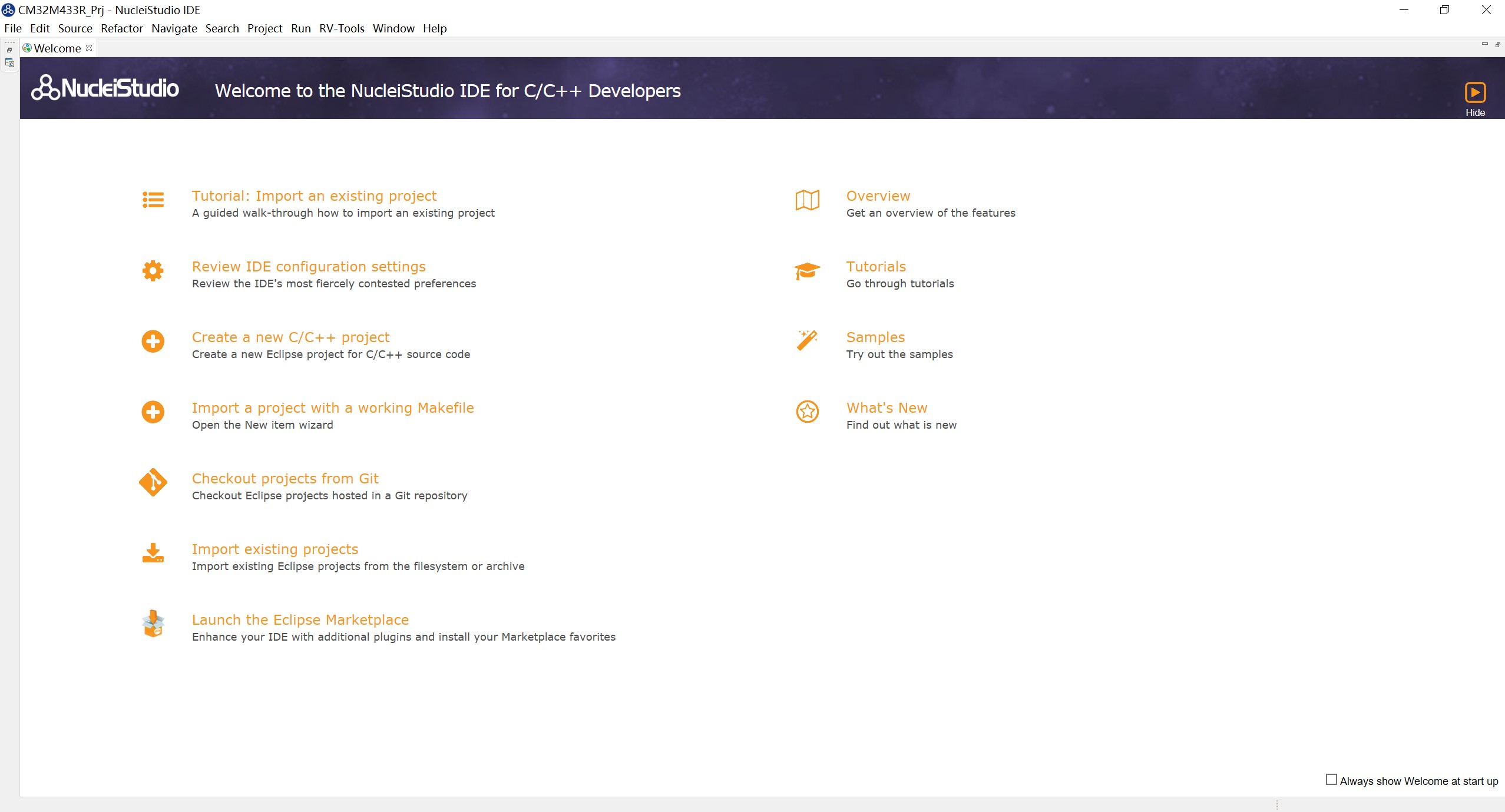The height and width of the screenshot is (812, 1505).
Task: Open the Window menu
Action: (x=393, y=28)
